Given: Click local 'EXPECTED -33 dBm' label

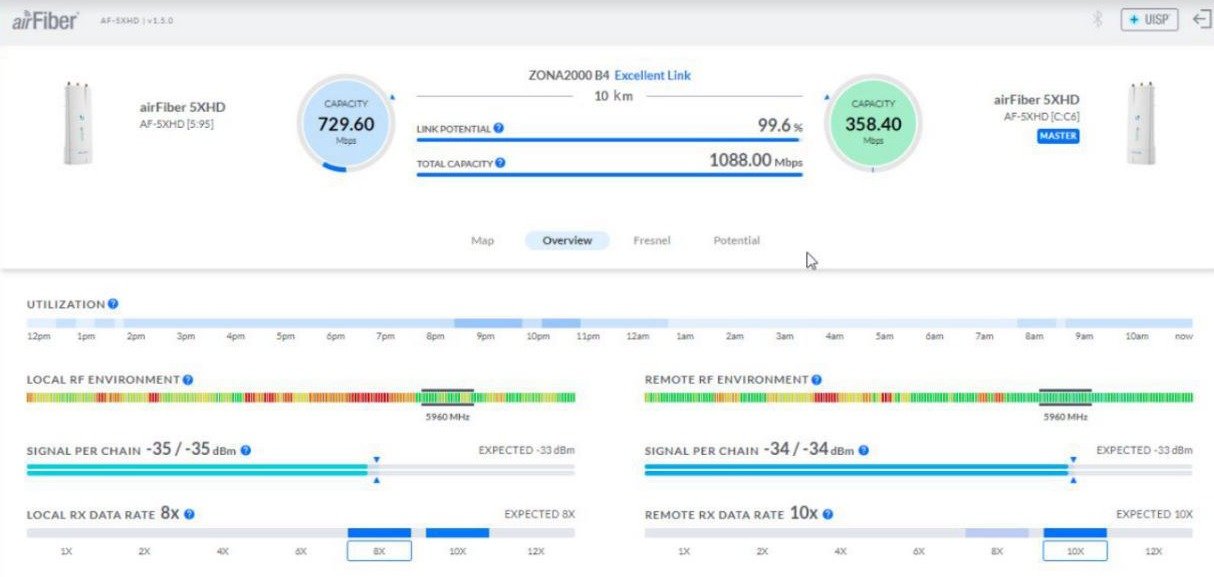Looking at the screenshot, I should [x=527, y=451].
